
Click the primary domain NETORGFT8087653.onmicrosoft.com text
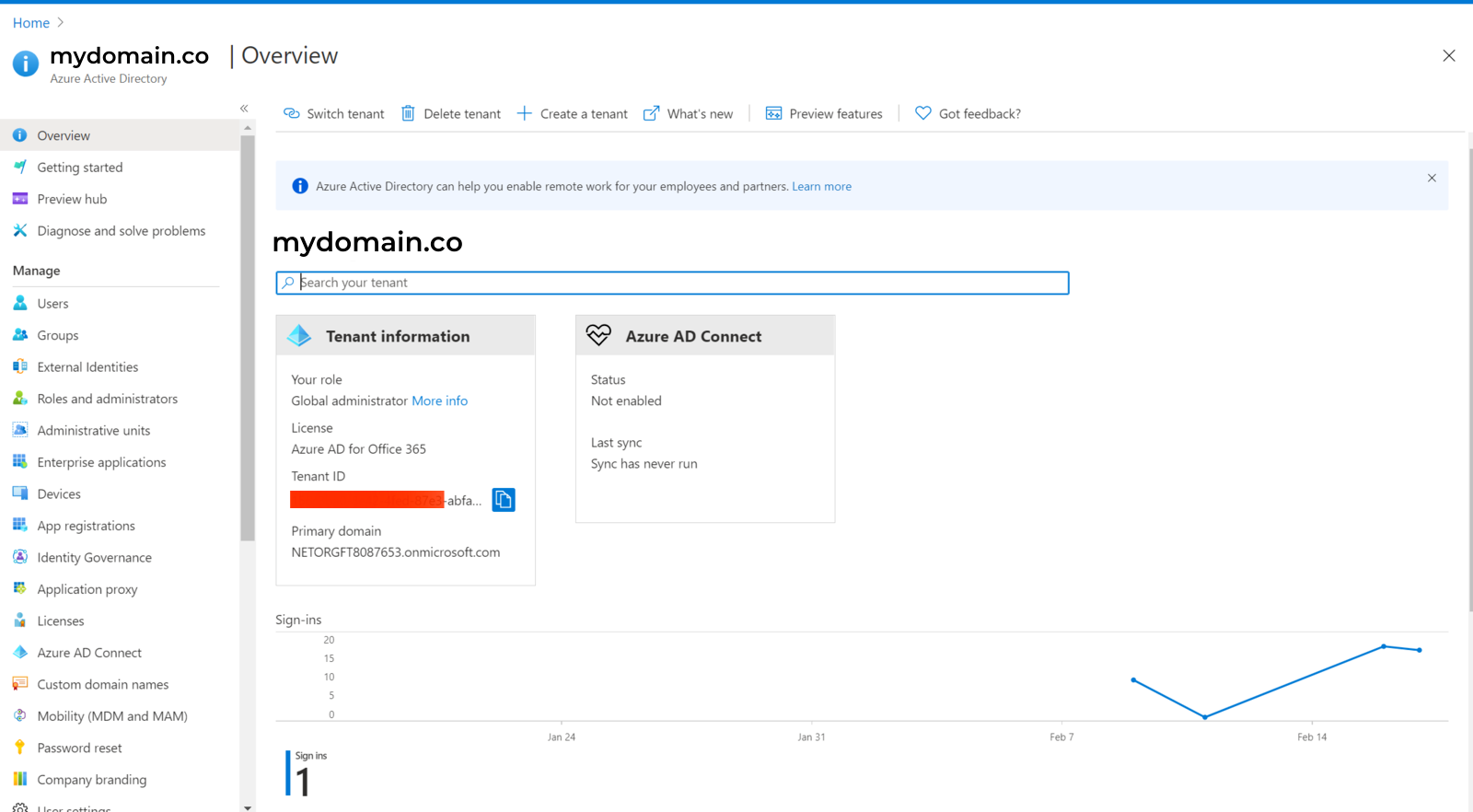[396, 552]
